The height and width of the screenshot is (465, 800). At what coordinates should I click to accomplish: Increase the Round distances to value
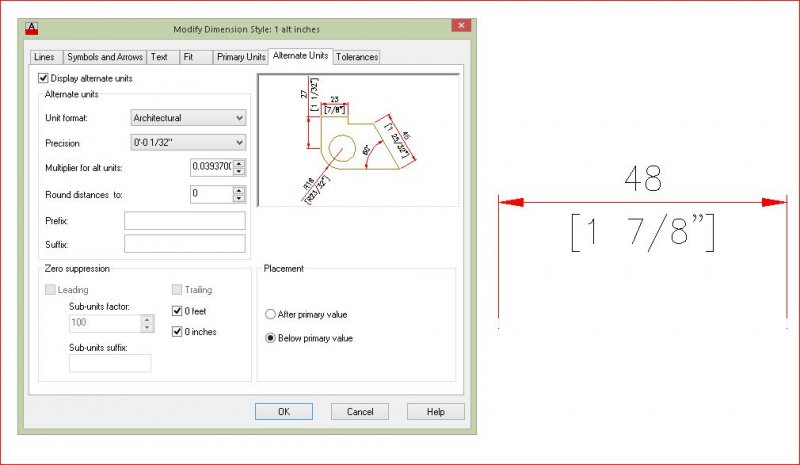239,190
